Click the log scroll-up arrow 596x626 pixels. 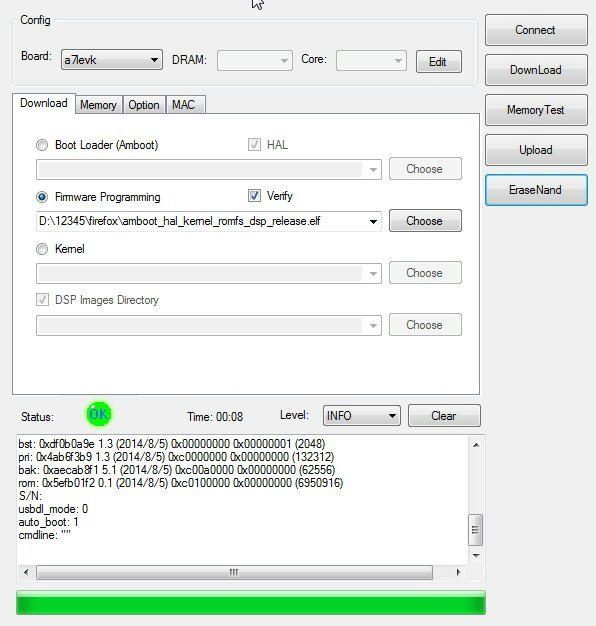[x=476, y=445]
